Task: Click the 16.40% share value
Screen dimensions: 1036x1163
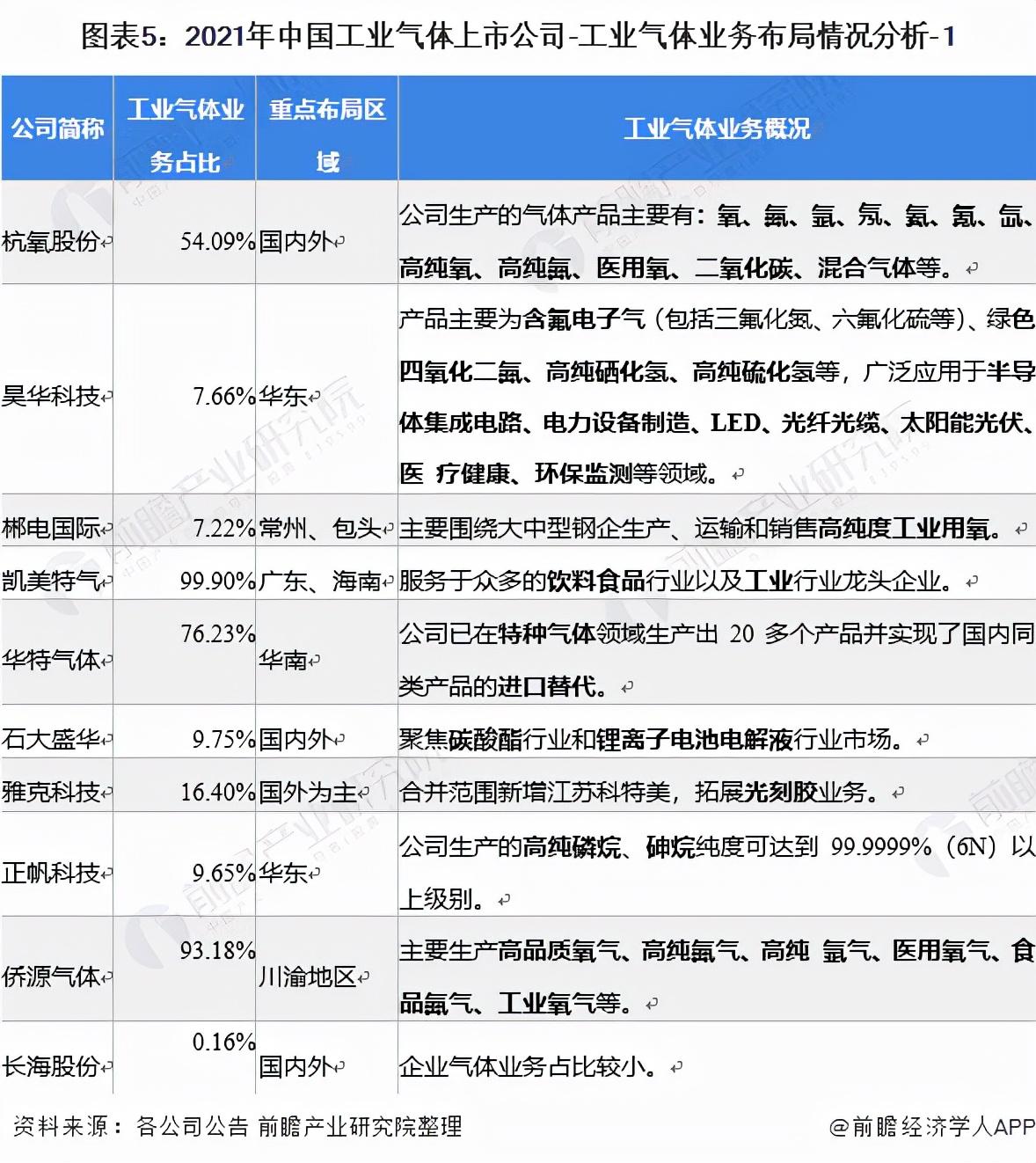Action: (217, 792)
